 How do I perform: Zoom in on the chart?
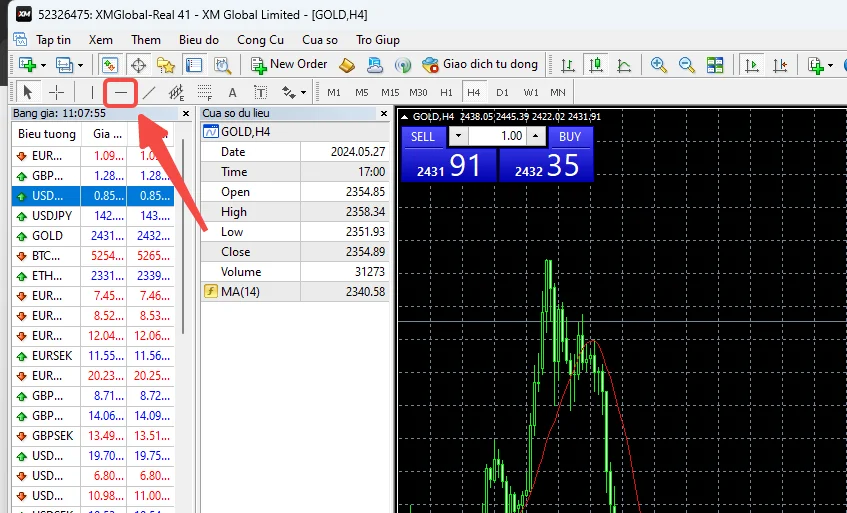[x=658, y=65]
